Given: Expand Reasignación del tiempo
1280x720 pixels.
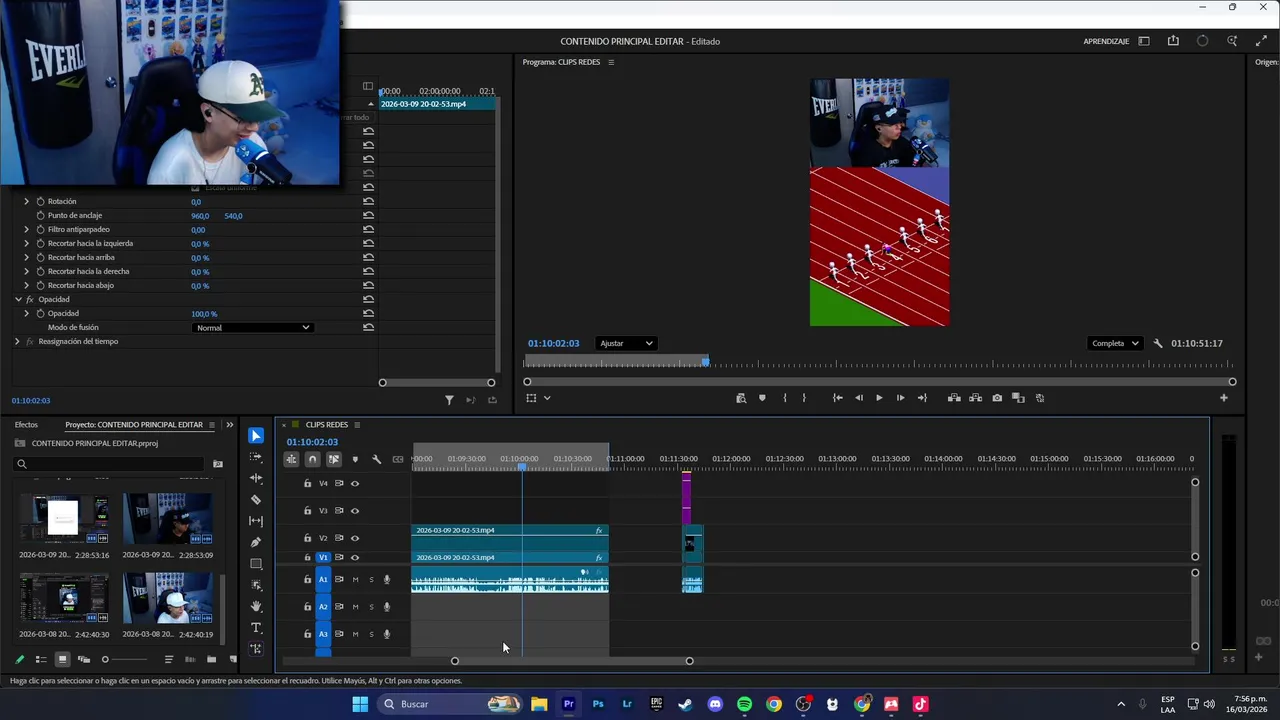Looking at the screenshot, I should (x=17, y=341).
